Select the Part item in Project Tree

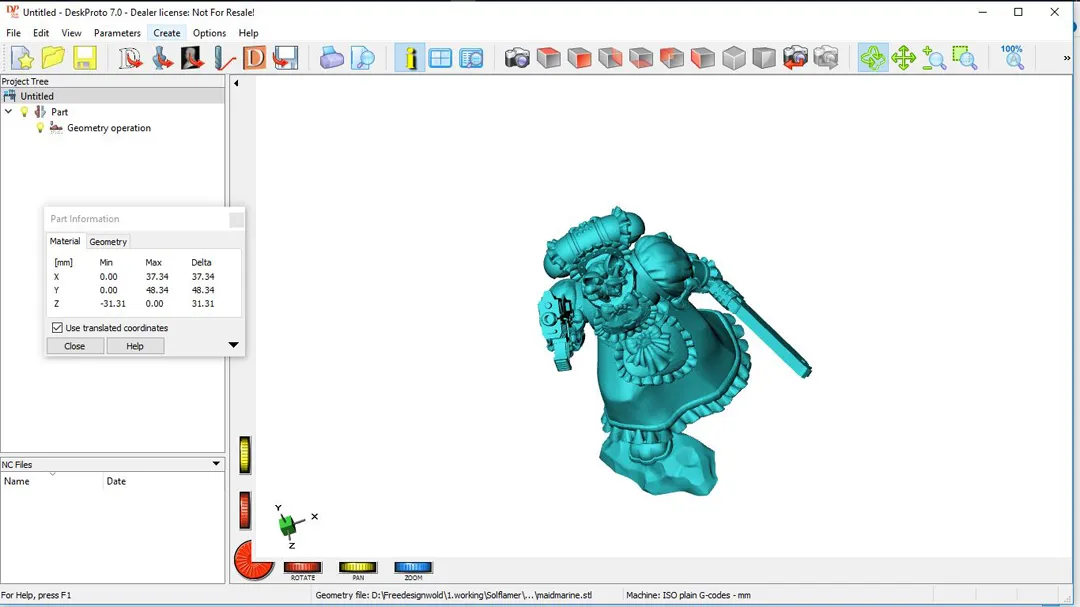pos(59,112)
